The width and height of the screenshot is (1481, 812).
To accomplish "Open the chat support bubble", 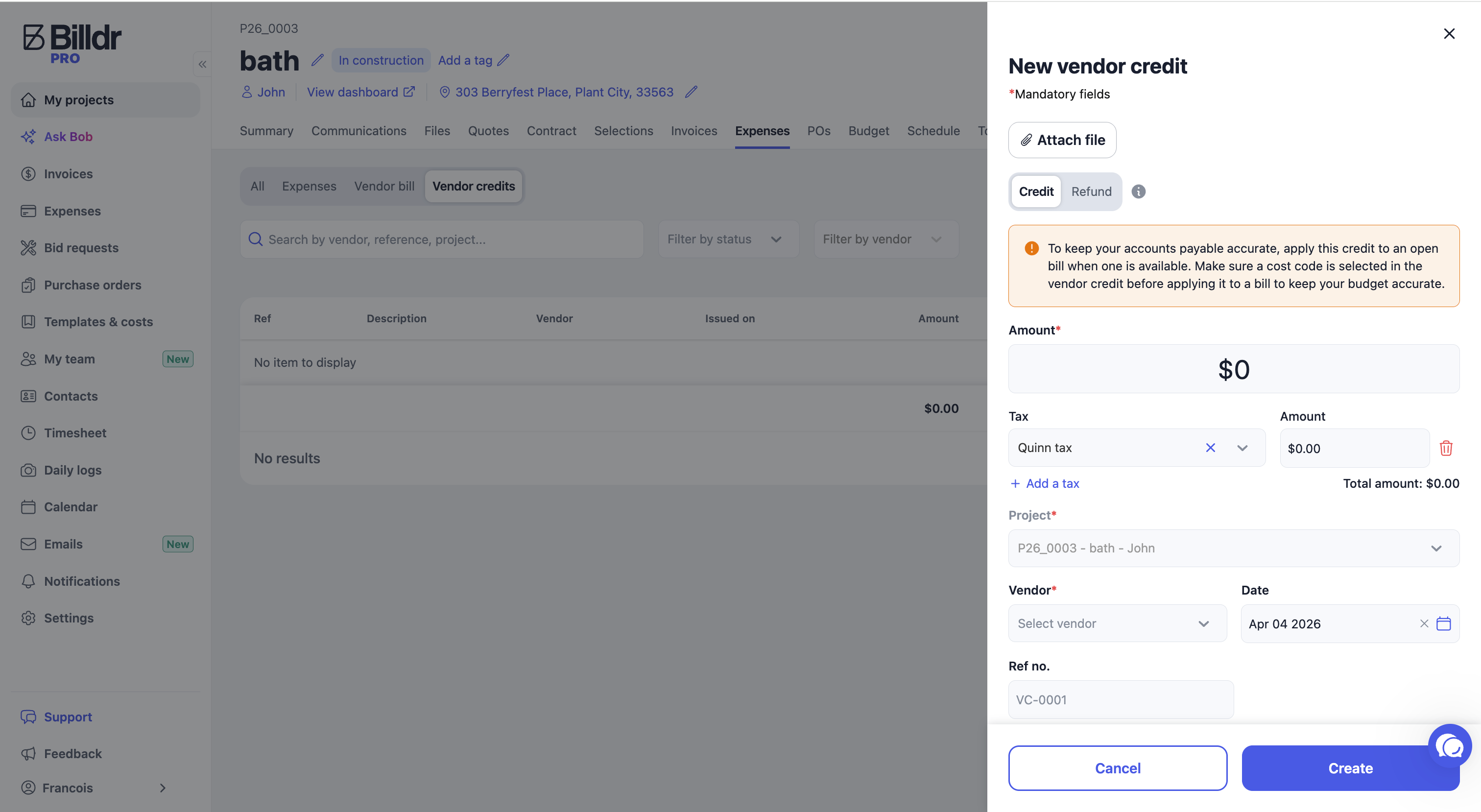I will click(1449, 746).
